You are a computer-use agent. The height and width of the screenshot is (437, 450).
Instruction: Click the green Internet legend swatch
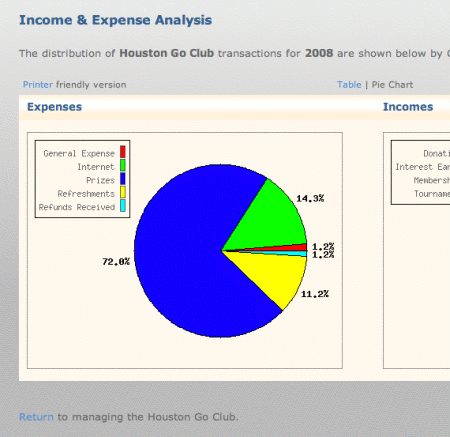point(123,165)
